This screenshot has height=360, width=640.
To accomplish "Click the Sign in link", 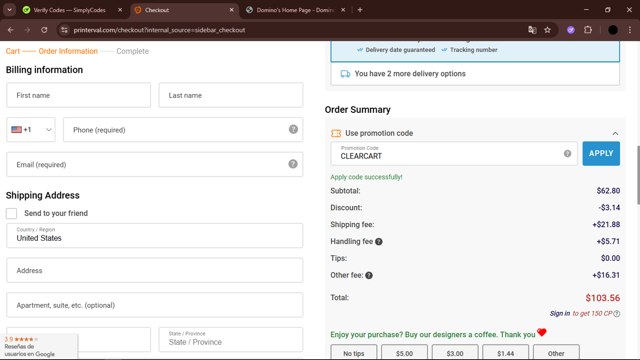I will 560,313.
